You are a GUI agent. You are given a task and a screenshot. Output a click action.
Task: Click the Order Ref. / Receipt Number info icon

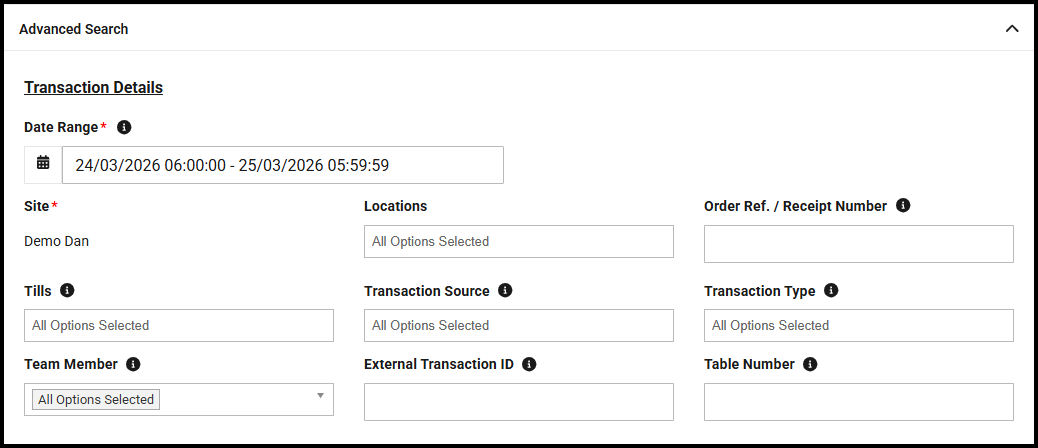[903, 206]
